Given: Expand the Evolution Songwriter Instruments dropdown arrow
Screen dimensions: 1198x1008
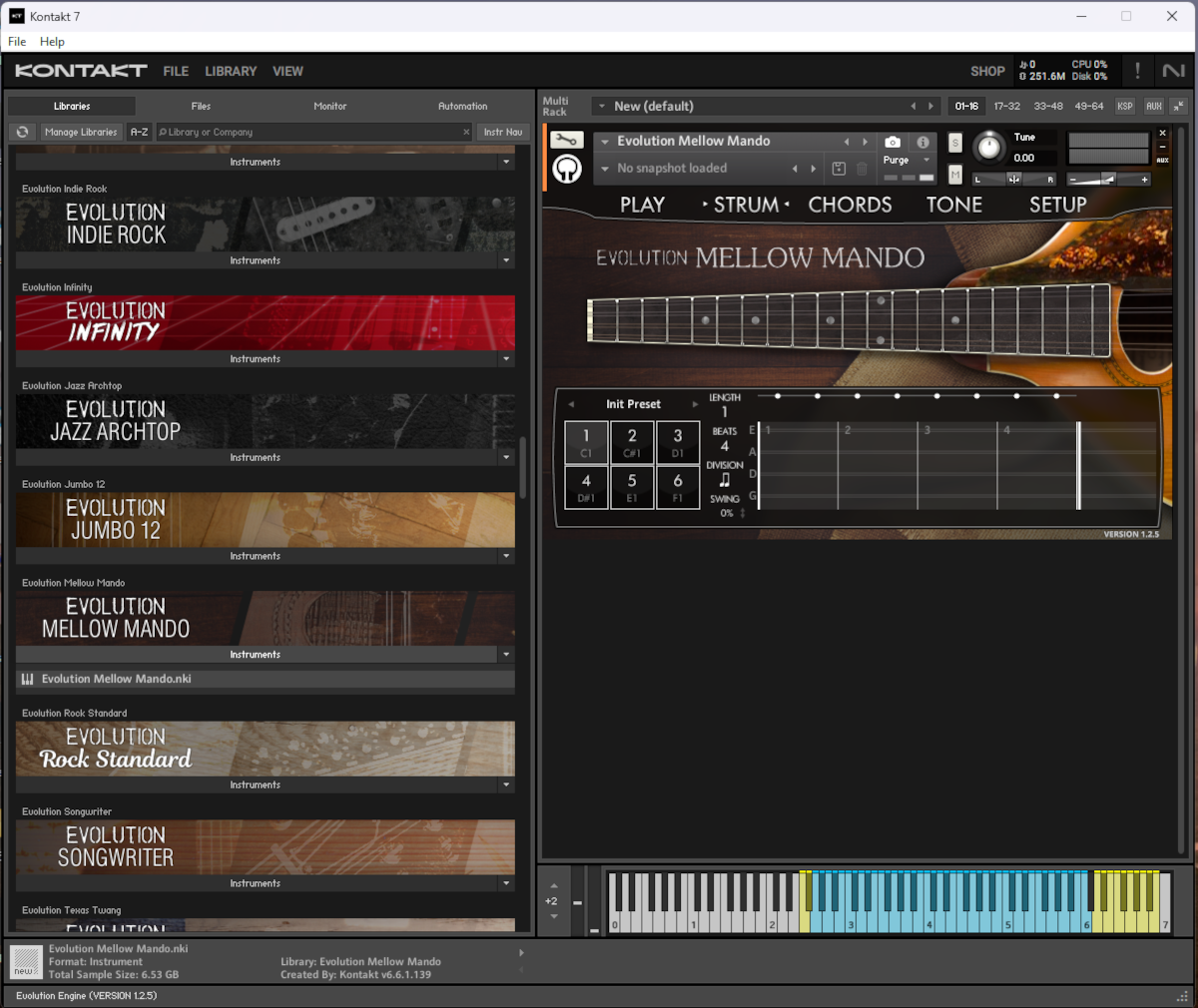Looking at the screenshot, I should click(506, 884).
